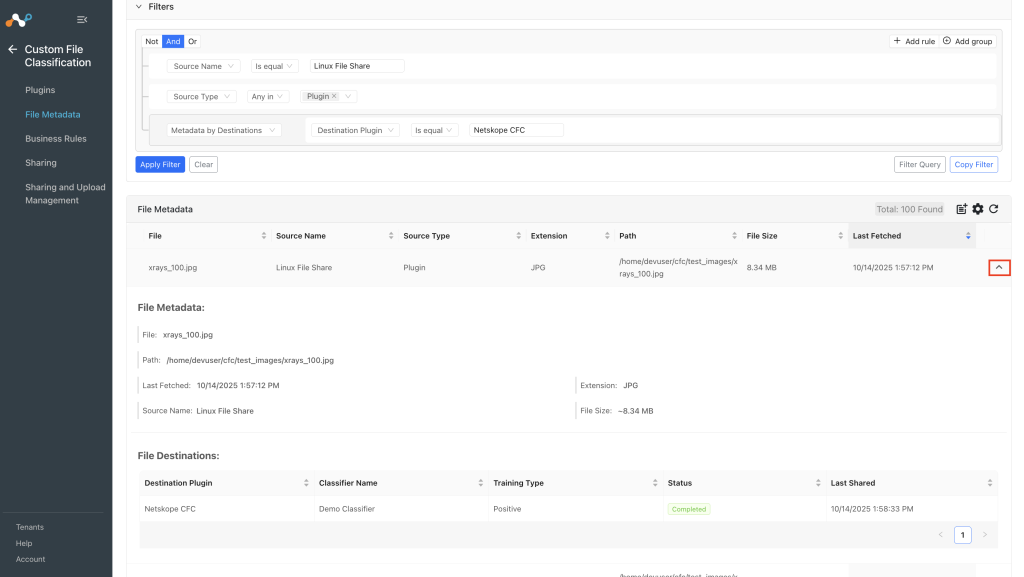Image resolution: width=1024 pixels, height=577 pixels.
Task: Open table settings gear icon
Action: (978, 209)
